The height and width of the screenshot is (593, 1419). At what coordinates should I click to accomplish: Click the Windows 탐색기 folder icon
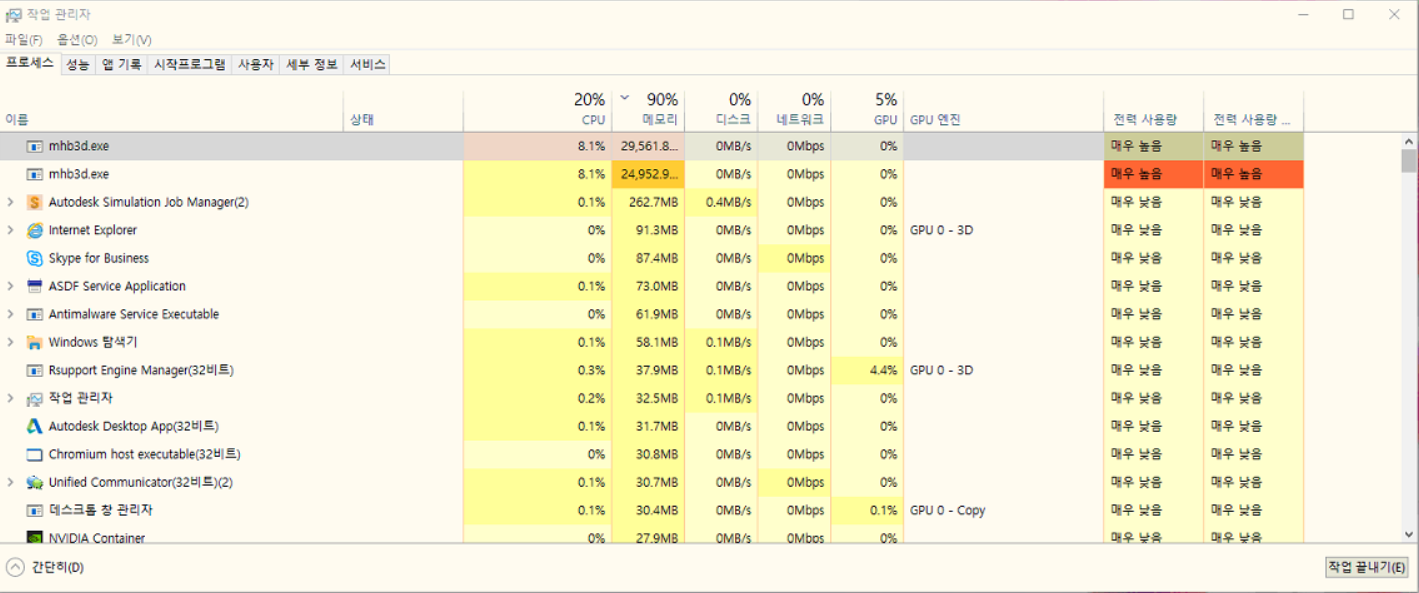[x=35, y=342]
